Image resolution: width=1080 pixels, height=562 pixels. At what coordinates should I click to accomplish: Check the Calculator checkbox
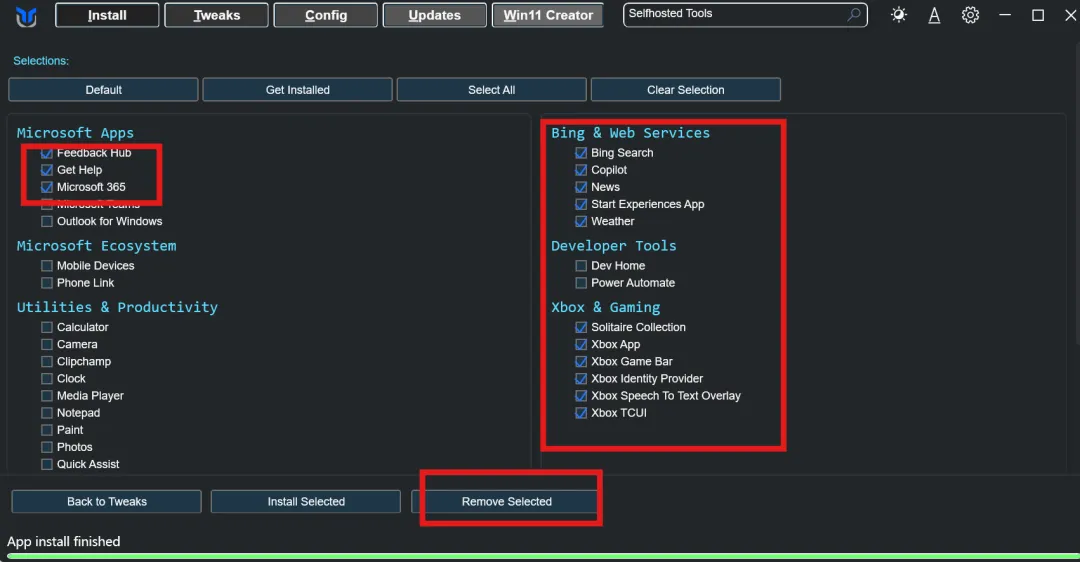(x=47, y=327)
